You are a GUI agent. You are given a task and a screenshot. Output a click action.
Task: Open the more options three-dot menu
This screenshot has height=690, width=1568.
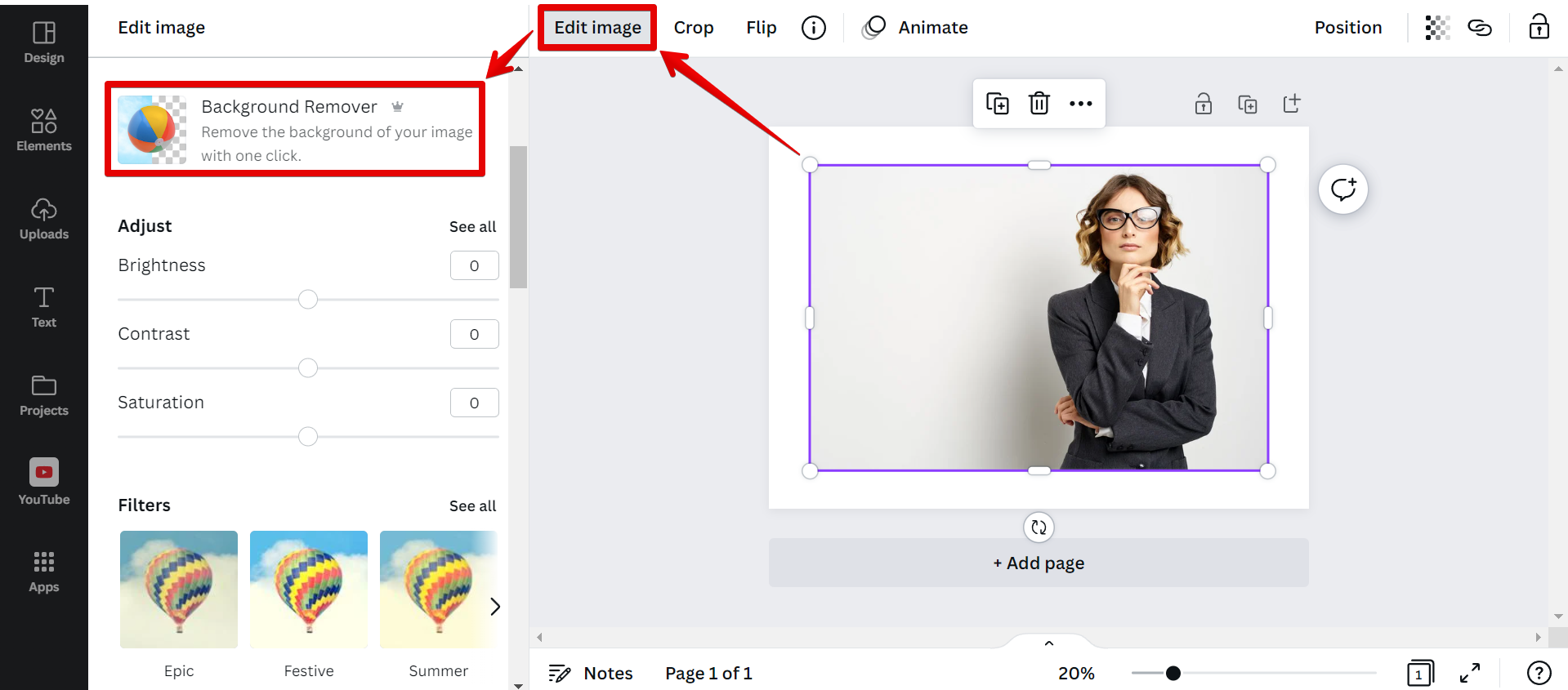tap(1080, 104)
